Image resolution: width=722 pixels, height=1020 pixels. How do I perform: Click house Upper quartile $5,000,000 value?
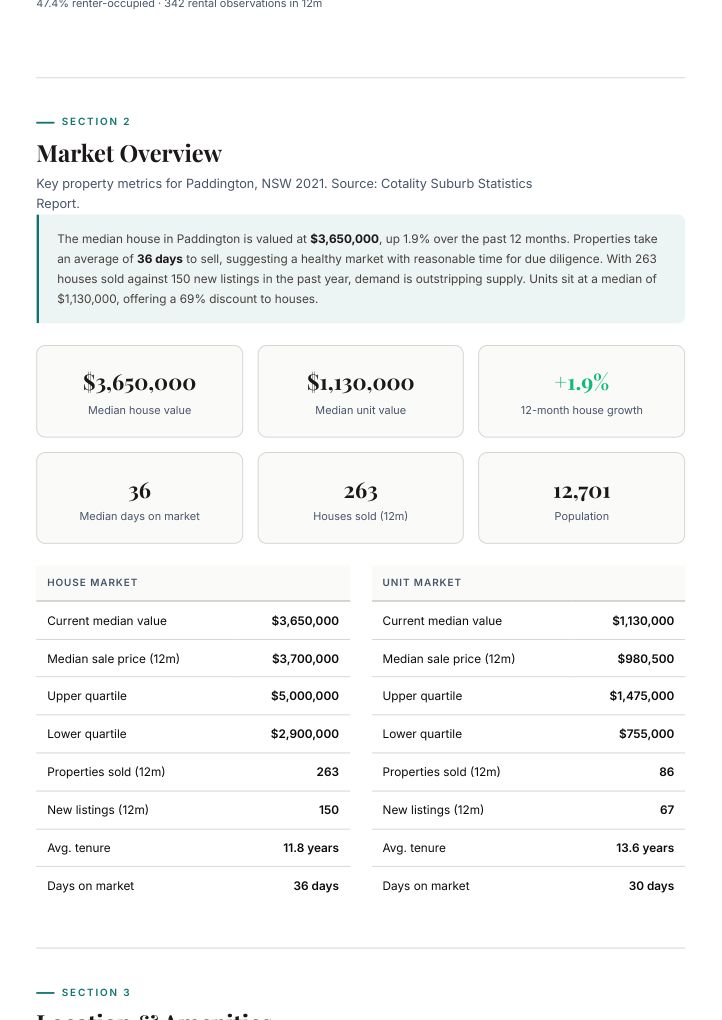[x=305, y=696]
